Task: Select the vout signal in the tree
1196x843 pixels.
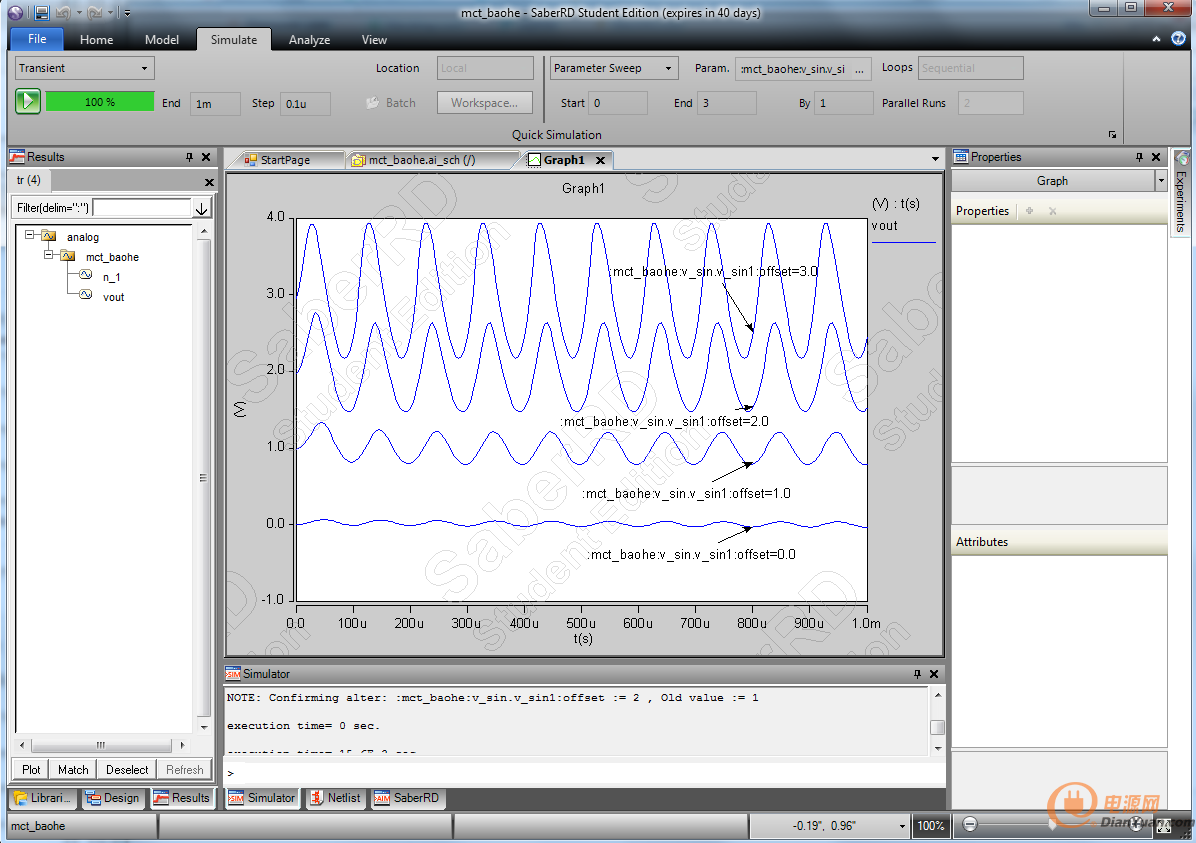Action: [x=114, y=297]
